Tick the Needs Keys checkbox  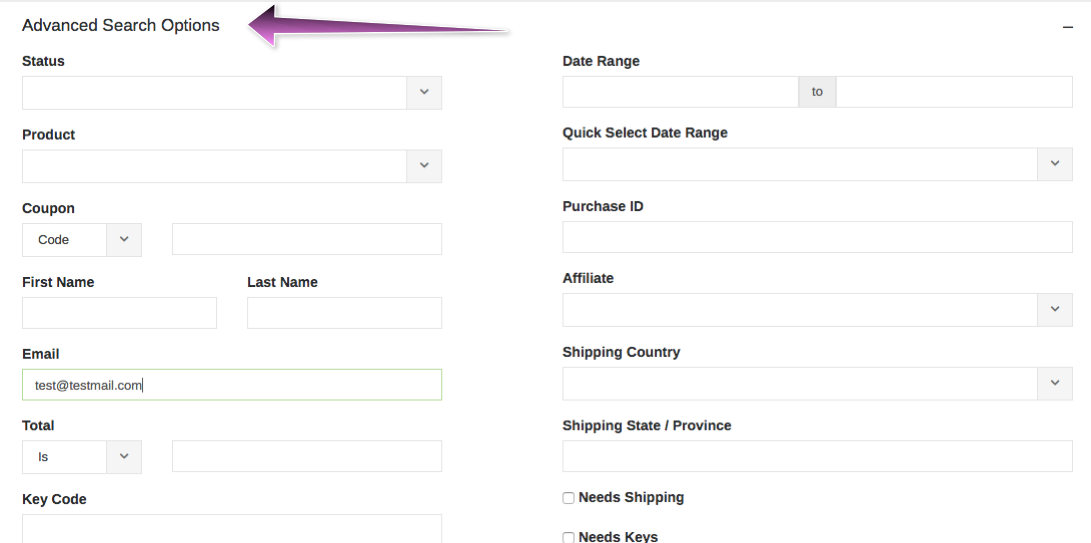click(x=568, y=537)
